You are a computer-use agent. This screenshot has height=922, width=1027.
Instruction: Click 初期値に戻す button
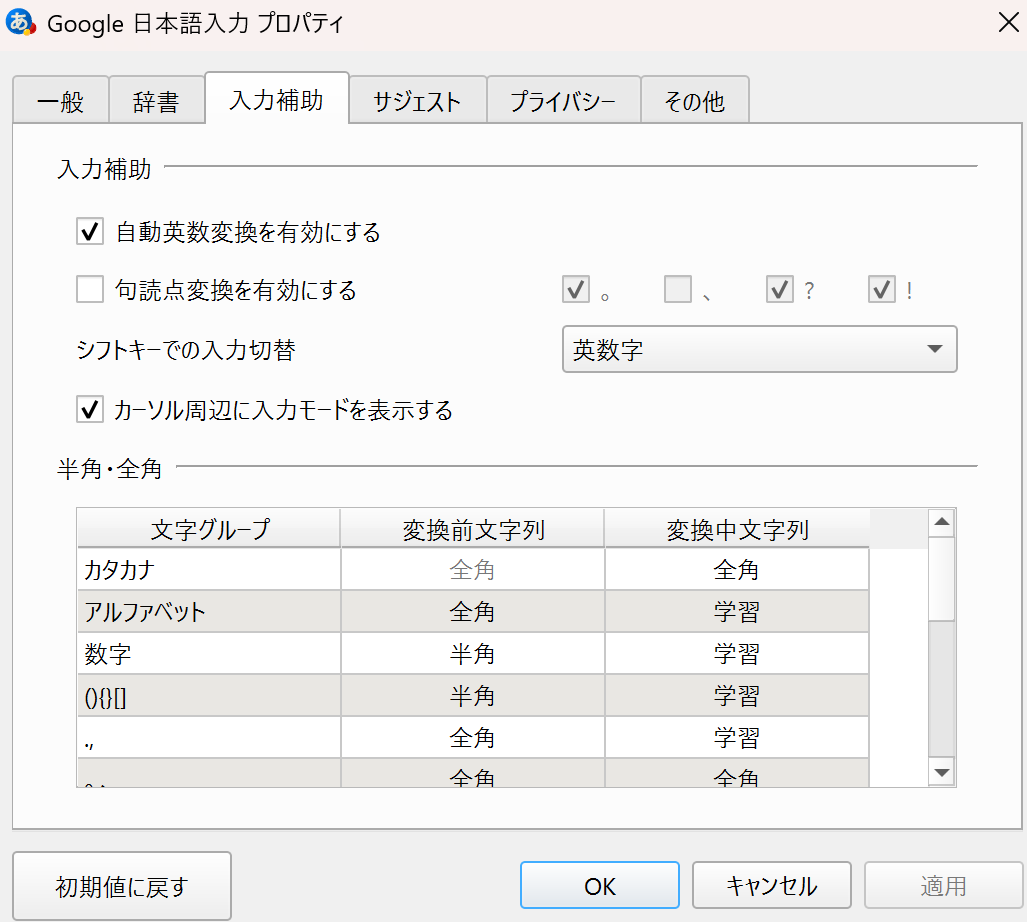pos(122,886)
